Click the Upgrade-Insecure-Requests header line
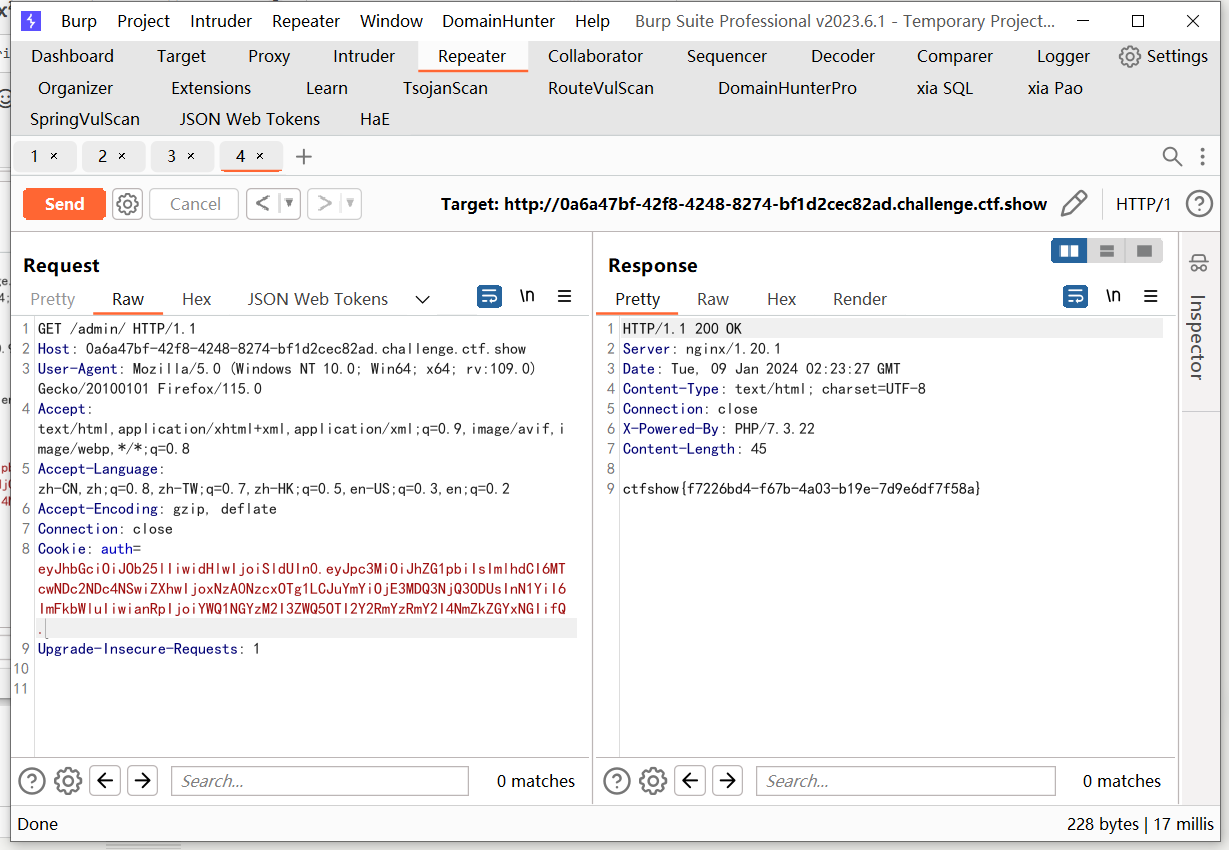Viewport: 1229px width, 850px height. pyautogui.click(x=149, y=649)
